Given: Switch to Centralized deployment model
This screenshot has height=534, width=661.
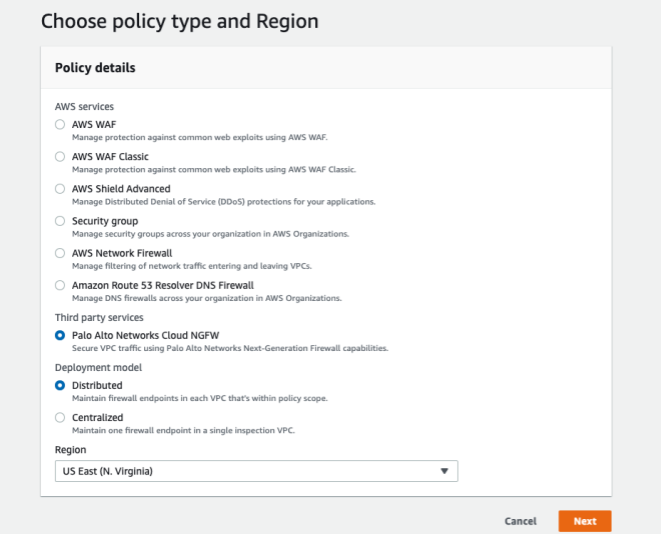Looking at the screenshot, I should (61, 417).
